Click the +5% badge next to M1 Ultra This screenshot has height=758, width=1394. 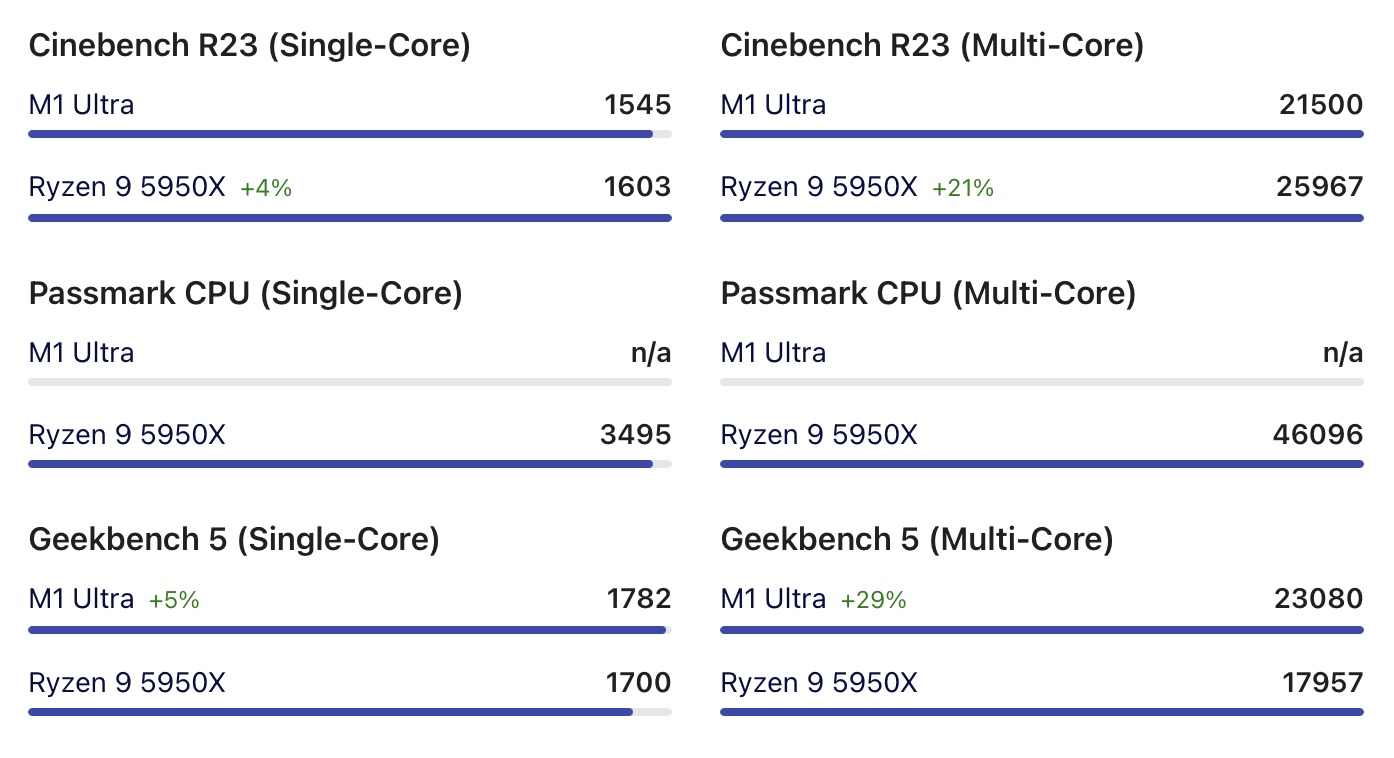pyautogui.click(x=174, y=600)
